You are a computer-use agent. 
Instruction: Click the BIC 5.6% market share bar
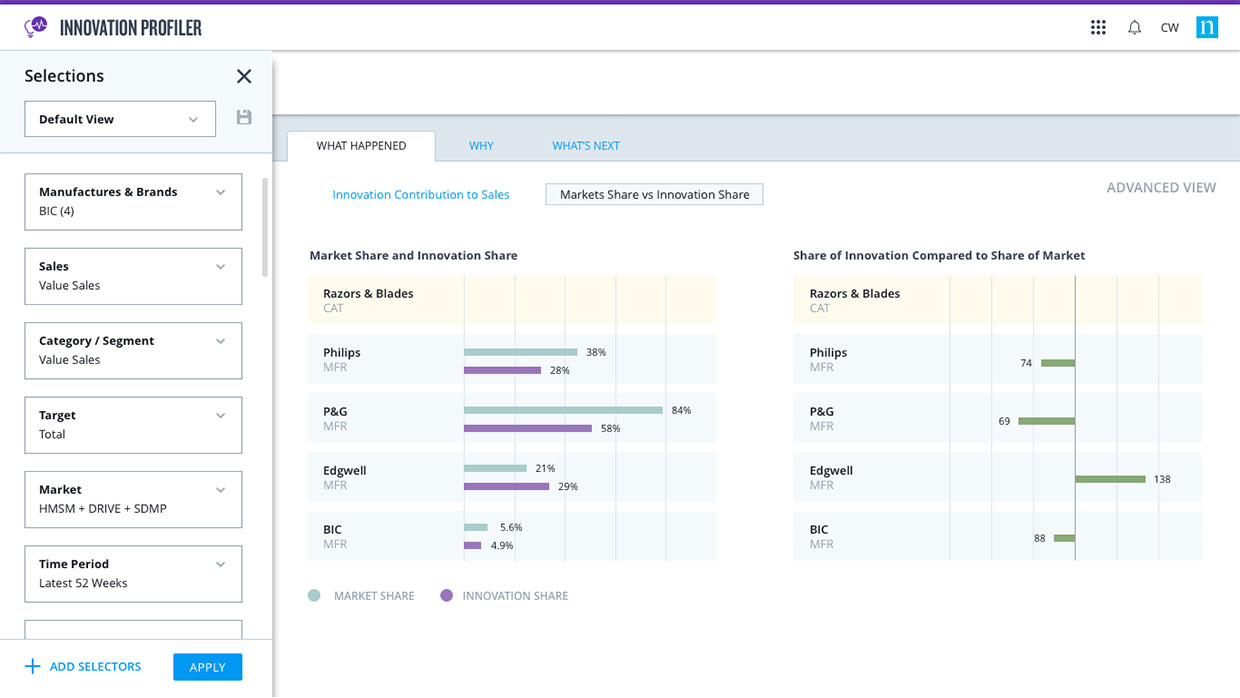click(476, 527)
